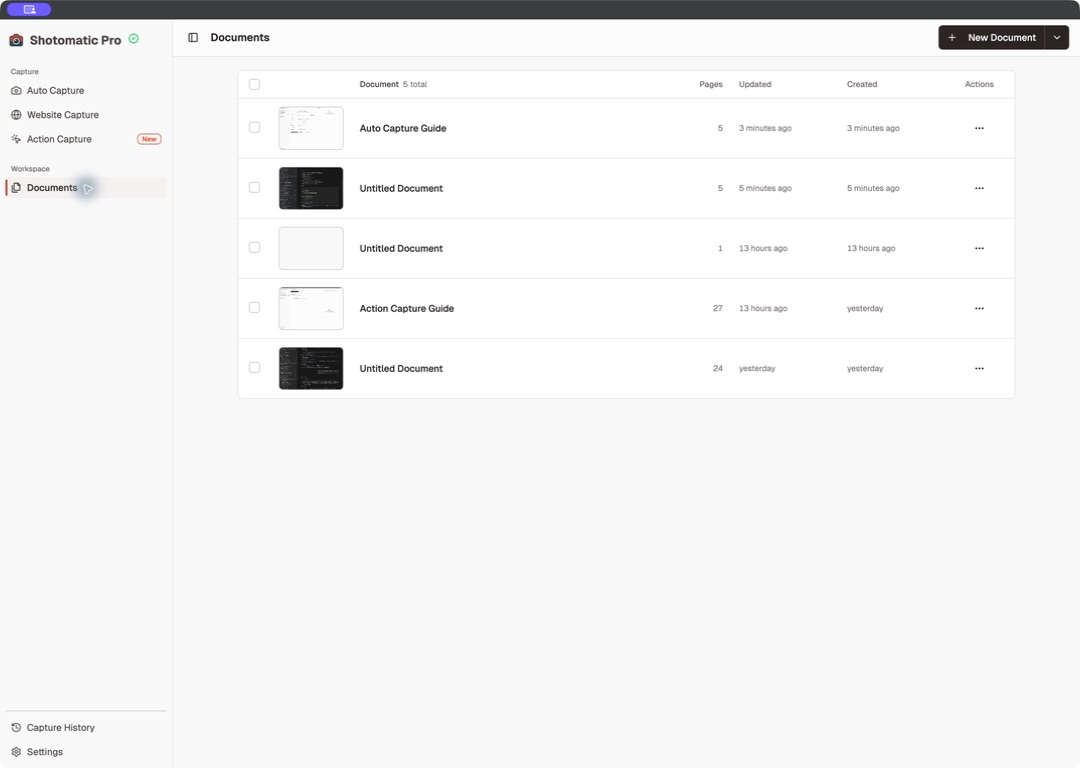The width and height of the screenshot is (1080, 768).
Task: Click the Shotomatic Pro camera logo icon
Action: pos(16,40)
